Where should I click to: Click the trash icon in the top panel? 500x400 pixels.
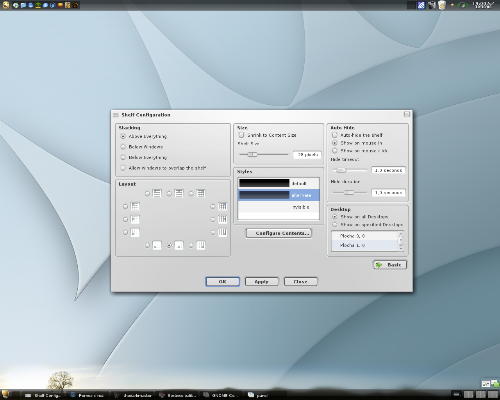pyautogui.click(x=442, y=5)
